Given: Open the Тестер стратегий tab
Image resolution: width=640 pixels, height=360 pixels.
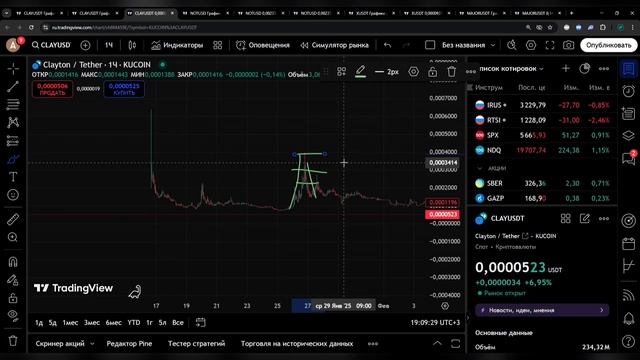Looking at the screenshot, I should click(x=196, y=344).
